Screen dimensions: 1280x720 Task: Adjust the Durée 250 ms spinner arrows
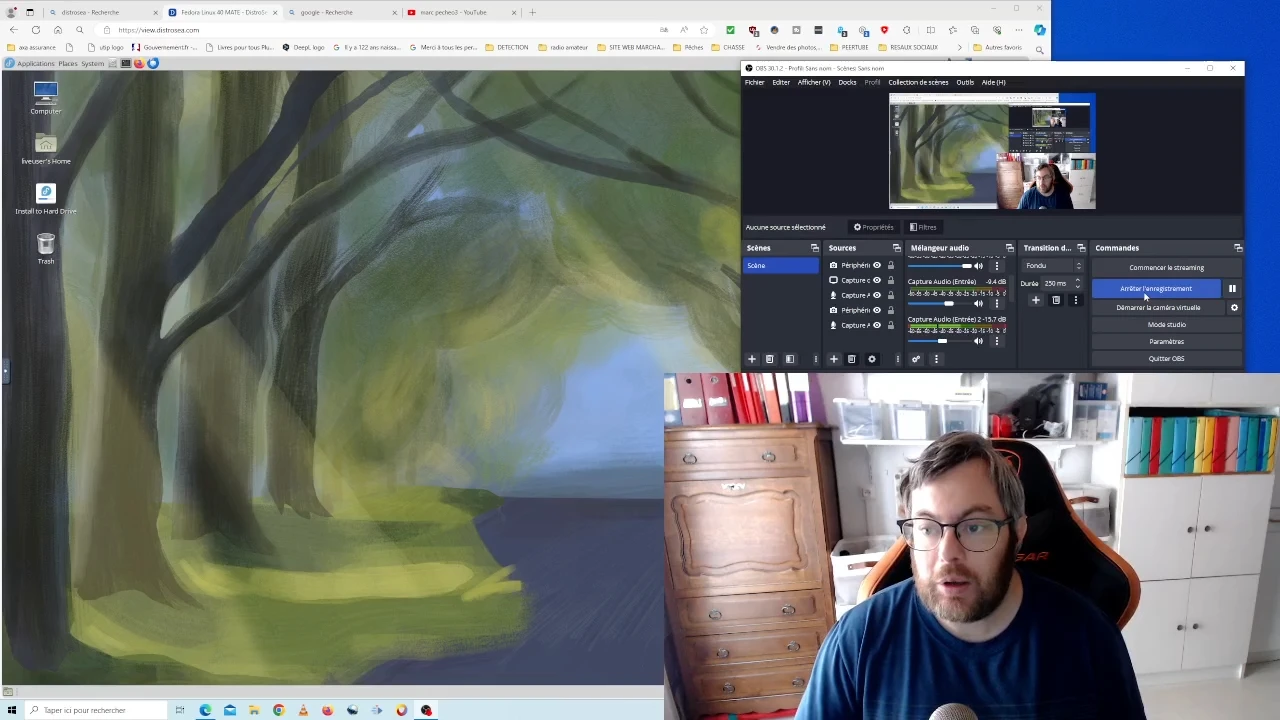[x=1077, y=284]
